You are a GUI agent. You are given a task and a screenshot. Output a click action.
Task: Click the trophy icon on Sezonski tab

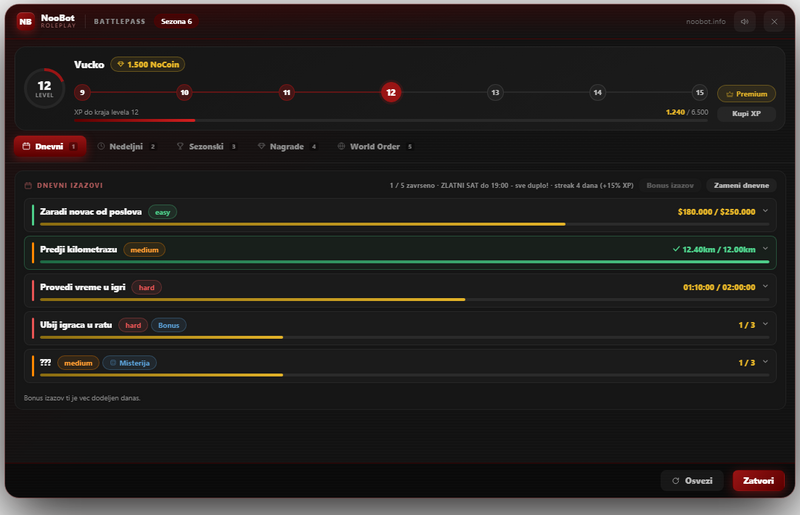tap(180, 146)
